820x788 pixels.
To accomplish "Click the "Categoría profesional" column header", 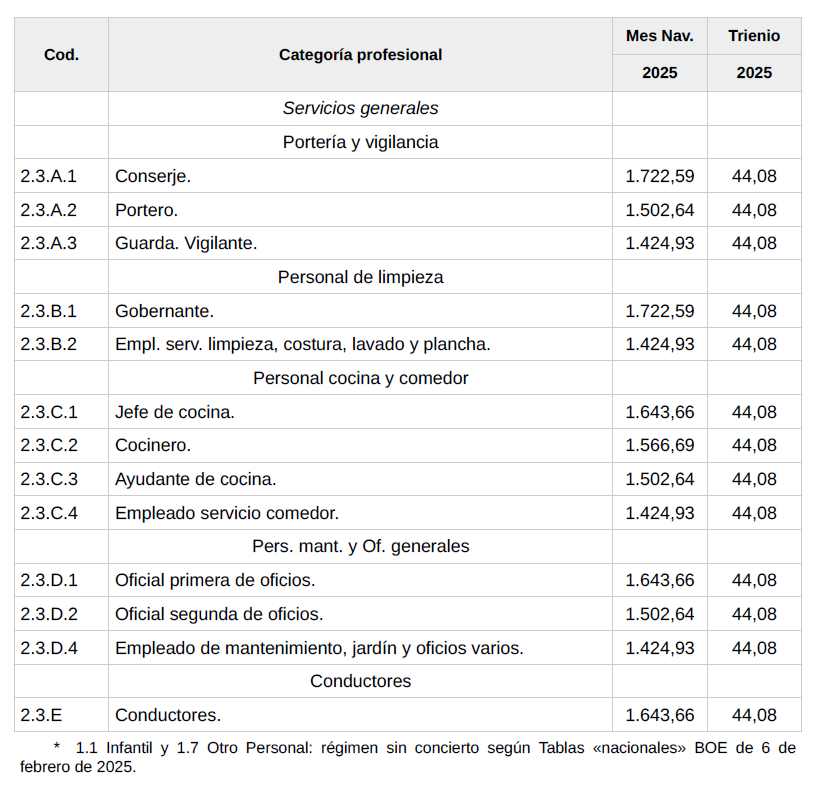I will click(360, 55).
